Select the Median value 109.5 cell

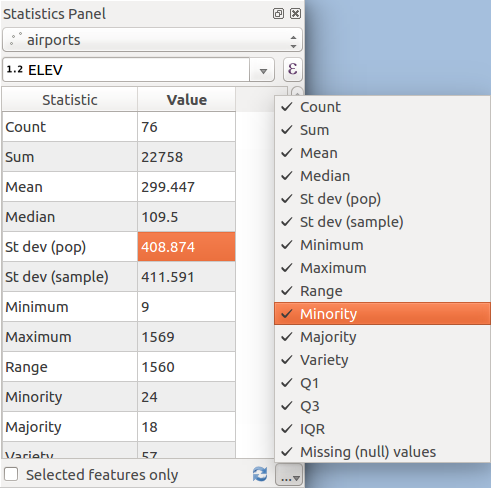(x=186, y=217)
